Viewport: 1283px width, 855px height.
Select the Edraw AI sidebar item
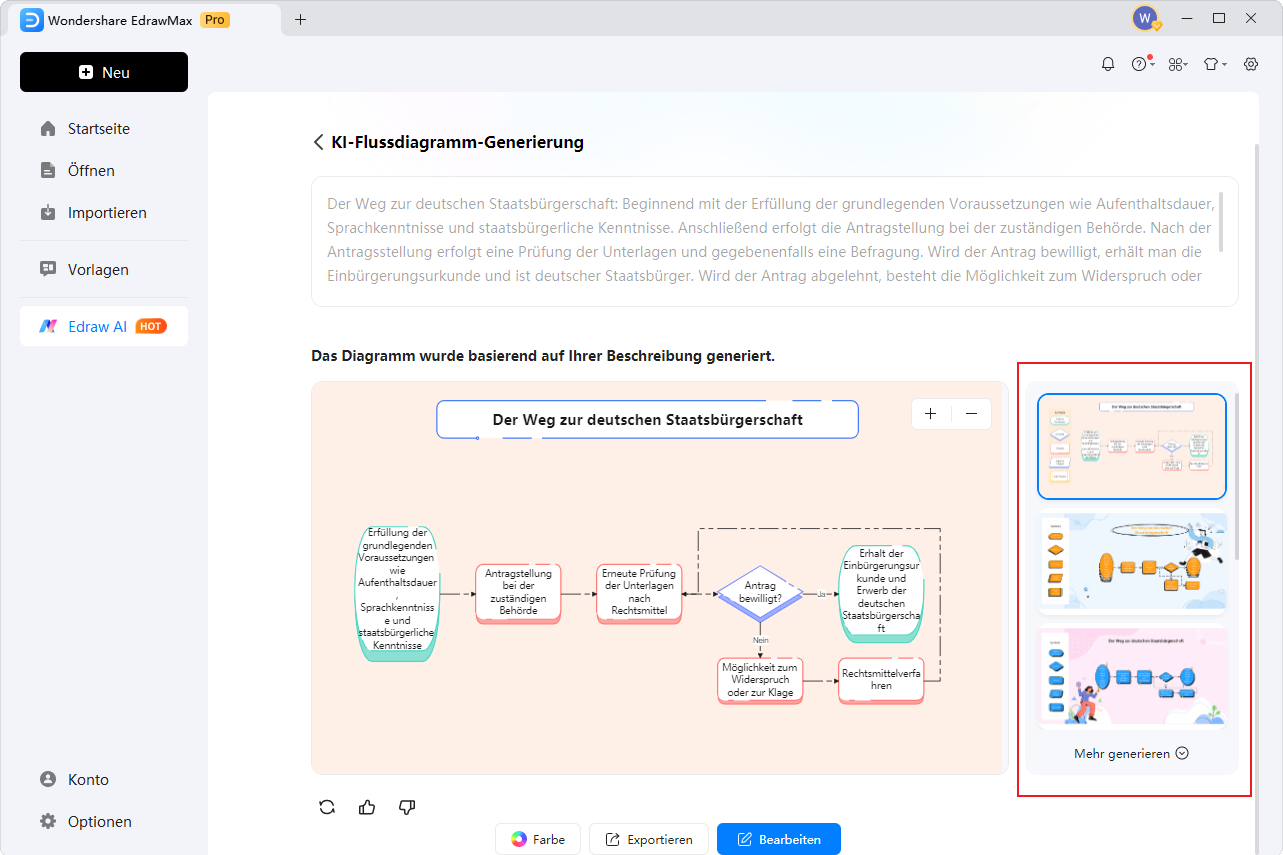point(103,325)
